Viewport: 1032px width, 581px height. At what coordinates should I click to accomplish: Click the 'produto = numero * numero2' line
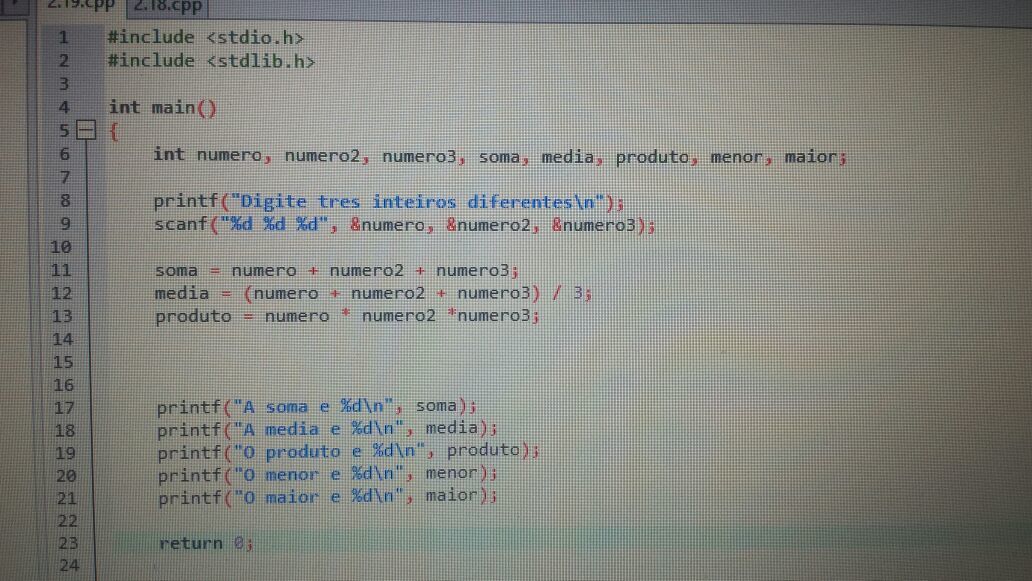click(348, 316)
